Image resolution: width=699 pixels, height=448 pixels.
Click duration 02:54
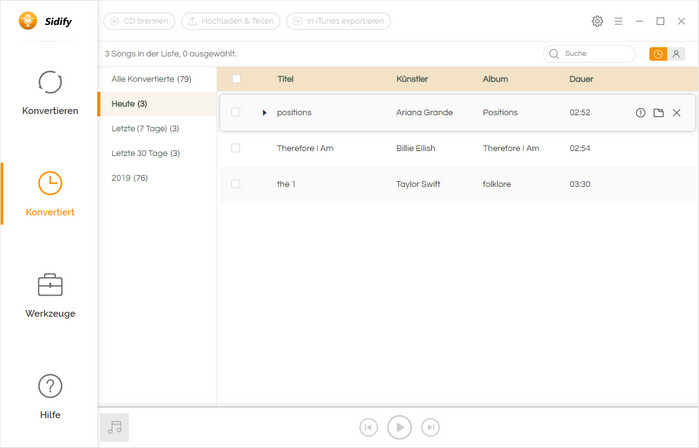click(x=580, y=148)
